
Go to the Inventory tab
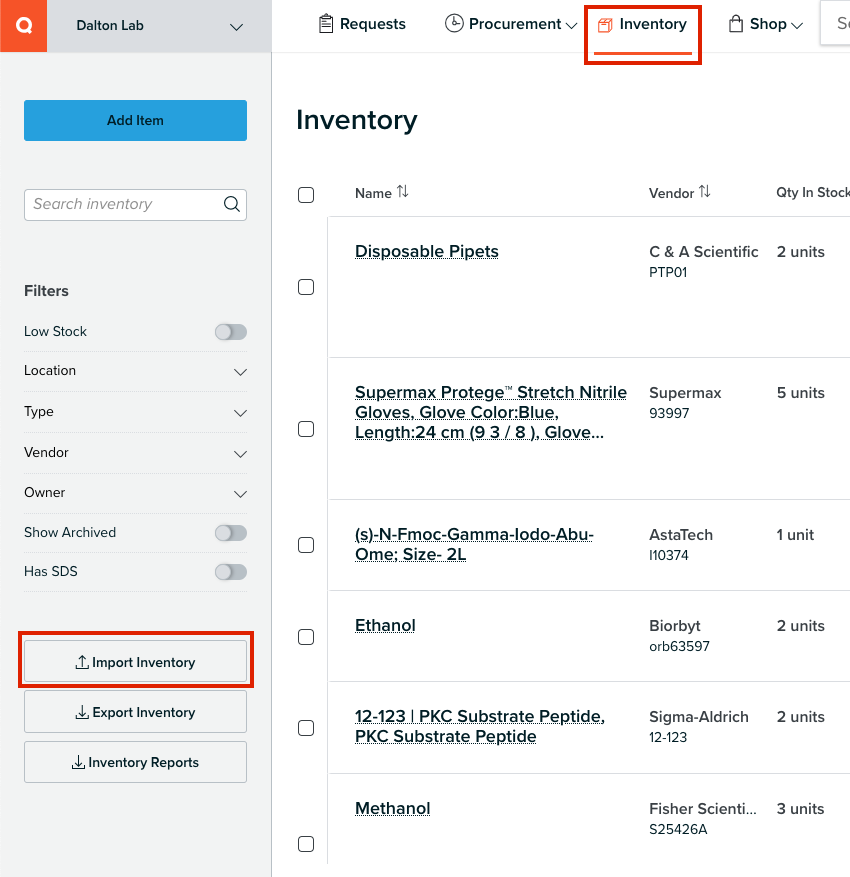642,24
